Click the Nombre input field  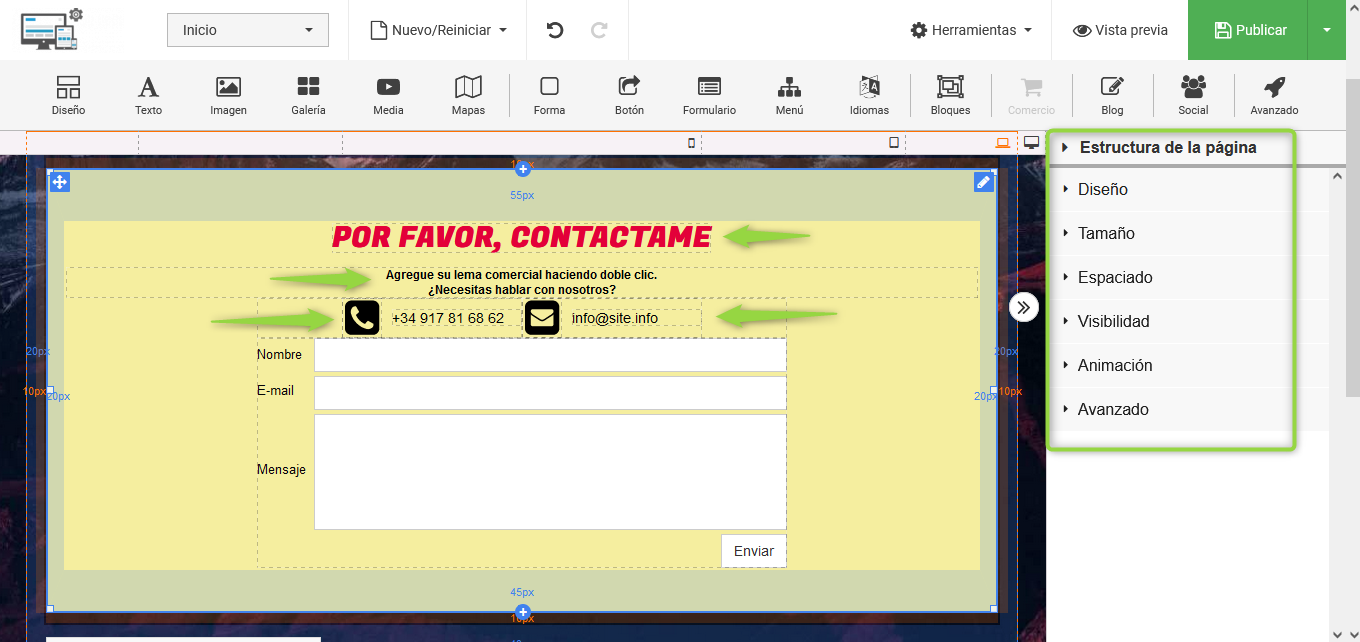[x=550, y=355]
